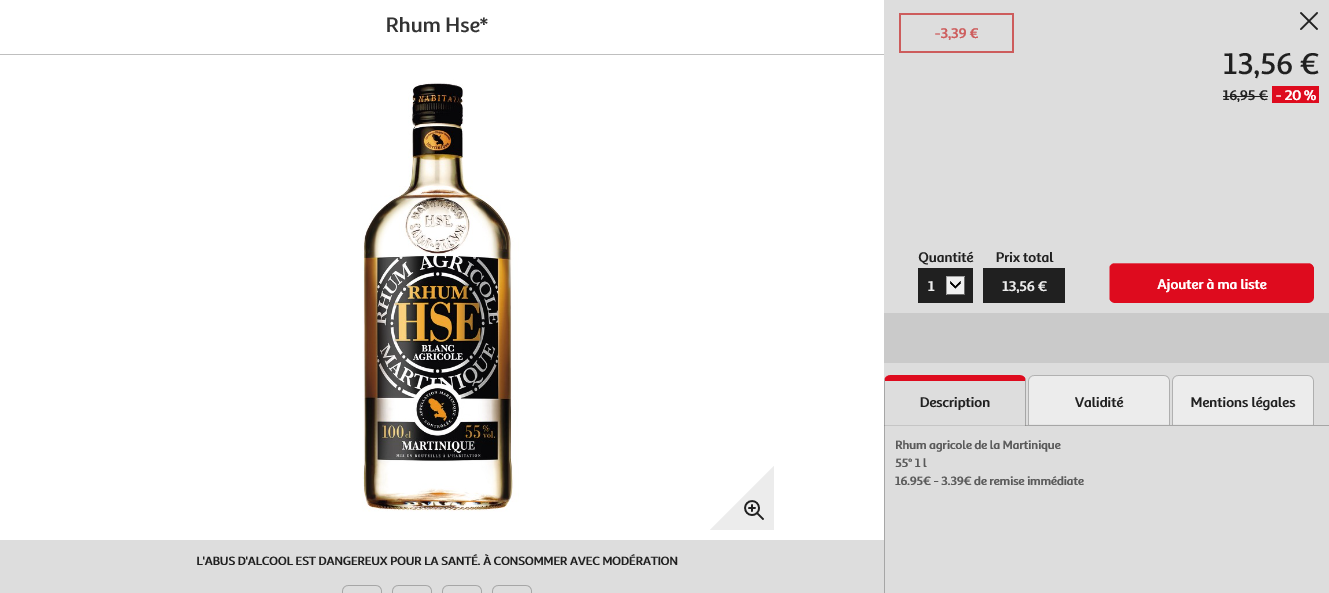This screenshot has height=593, width=1329.
Task: Click the Rhum agricole de la Martinique description
Action: (x=978, y=445)
